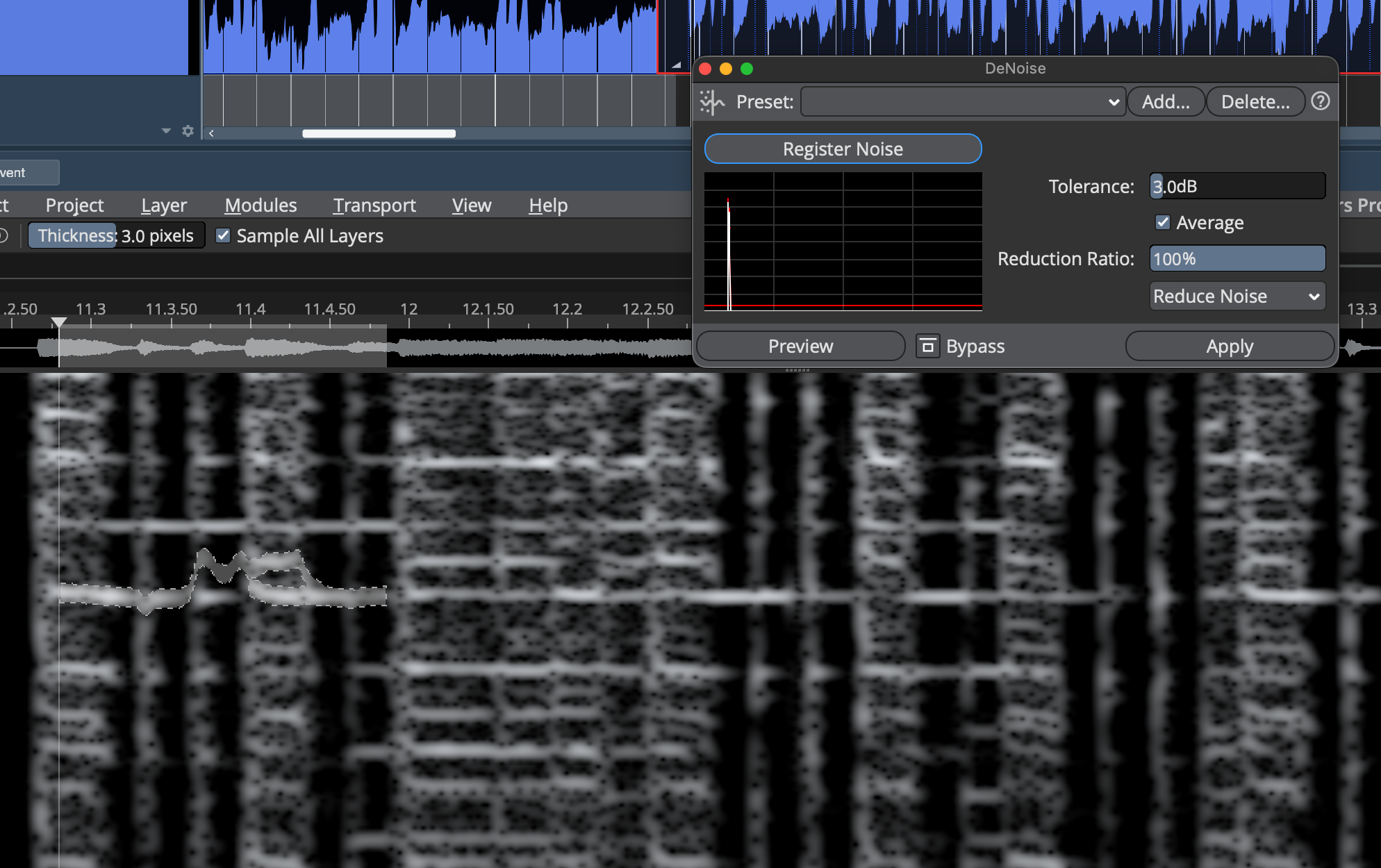Open the Transport menu
1381x868 pixels.
(x=374, y=206)
